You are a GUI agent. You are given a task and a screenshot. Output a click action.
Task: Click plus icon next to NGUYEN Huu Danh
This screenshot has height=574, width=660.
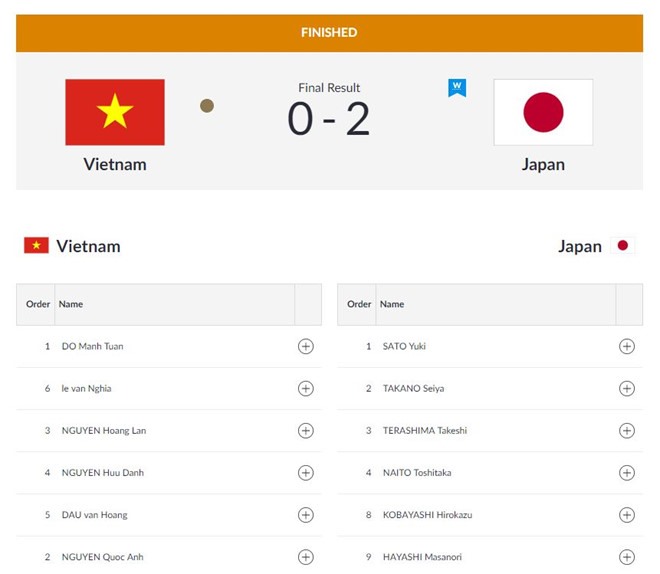pyautogui.click(x=306, y=473)
